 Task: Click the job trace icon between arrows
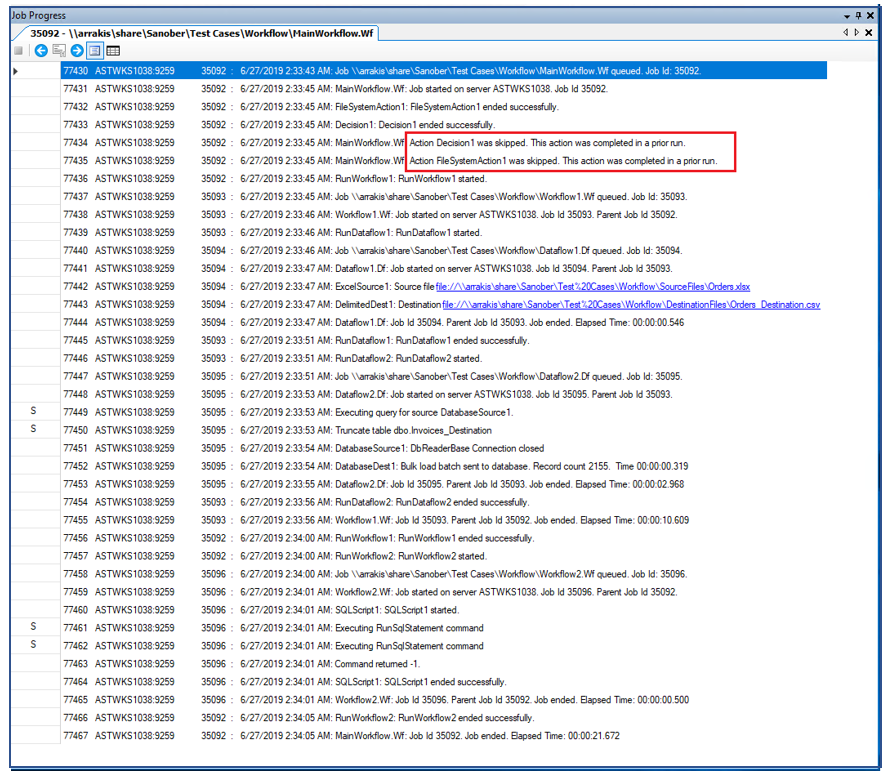(x=59, y=50)
